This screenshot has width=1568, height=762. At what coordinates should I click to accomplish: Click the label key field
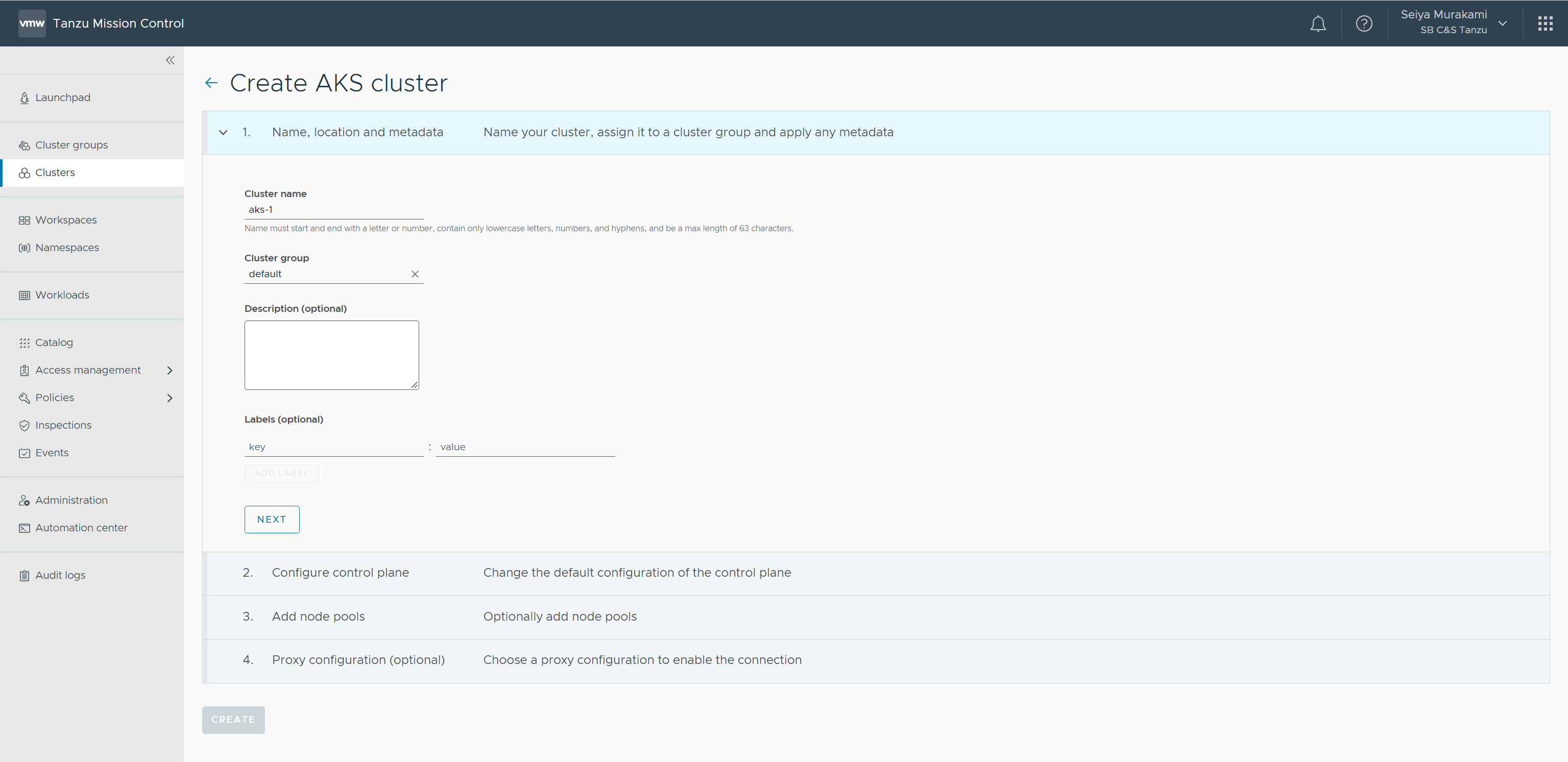[333, 447]
